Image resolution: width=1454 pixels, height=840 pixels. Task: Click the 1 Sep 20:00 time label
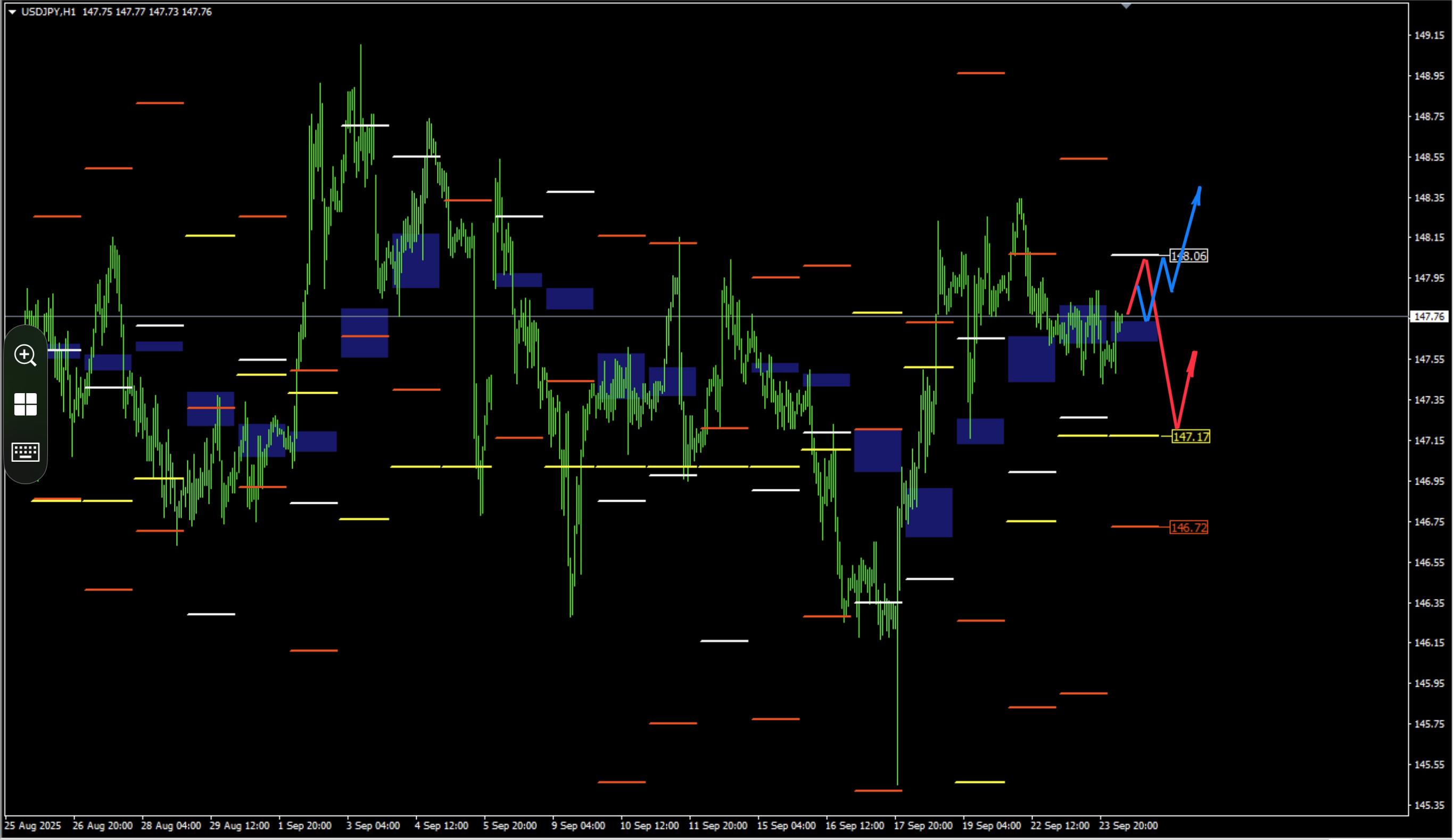coord(304,826)
